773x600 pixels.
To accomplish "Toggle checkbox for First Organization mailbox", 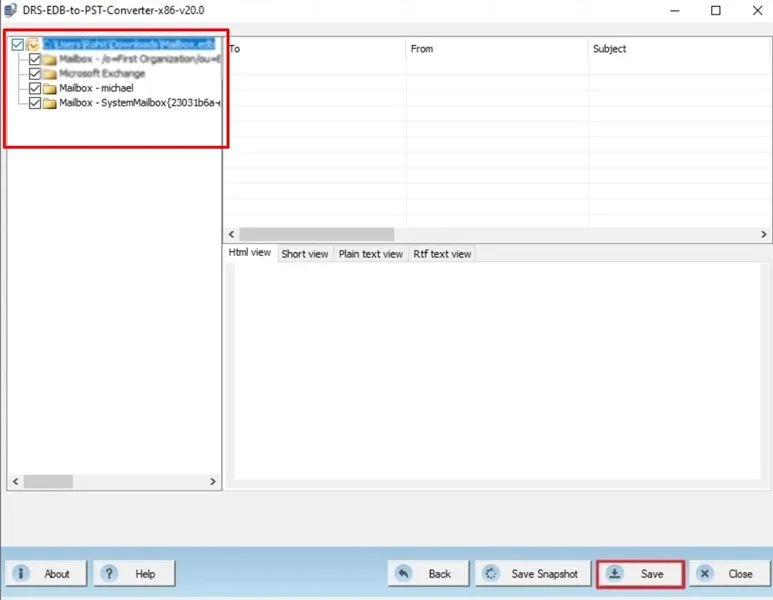I will (35, 59).
